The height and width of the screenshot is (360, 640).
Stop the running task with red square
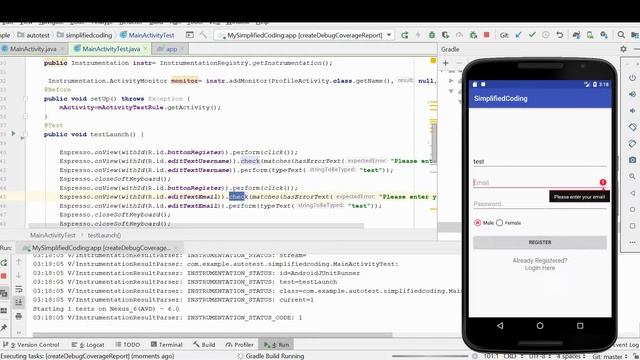[487, 35]
